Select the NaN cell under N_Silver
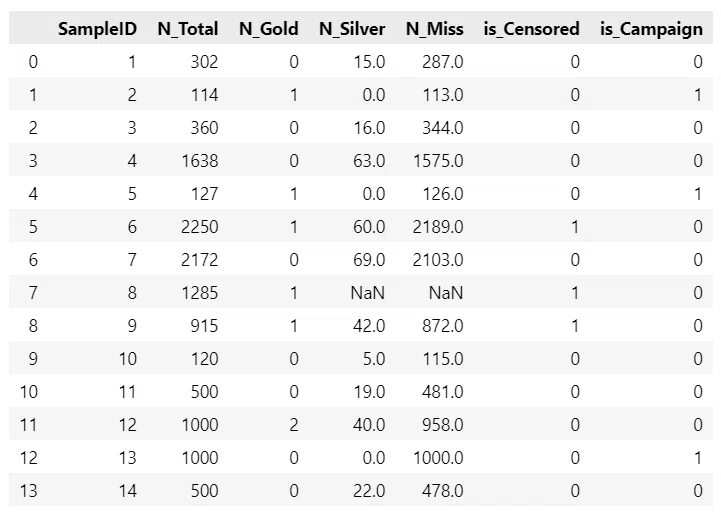 [x=367, y=293]
